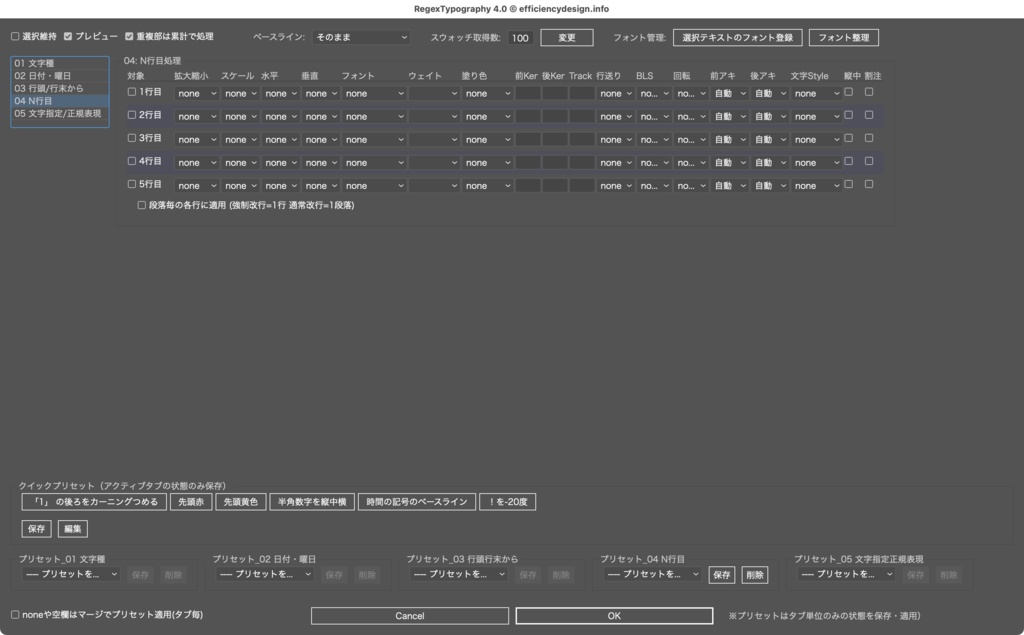The width and height of the screenshot is (1024, 635).
Task: Switch to 05 文字指定/正規表現 tab
Action: [x=59, y=114]
